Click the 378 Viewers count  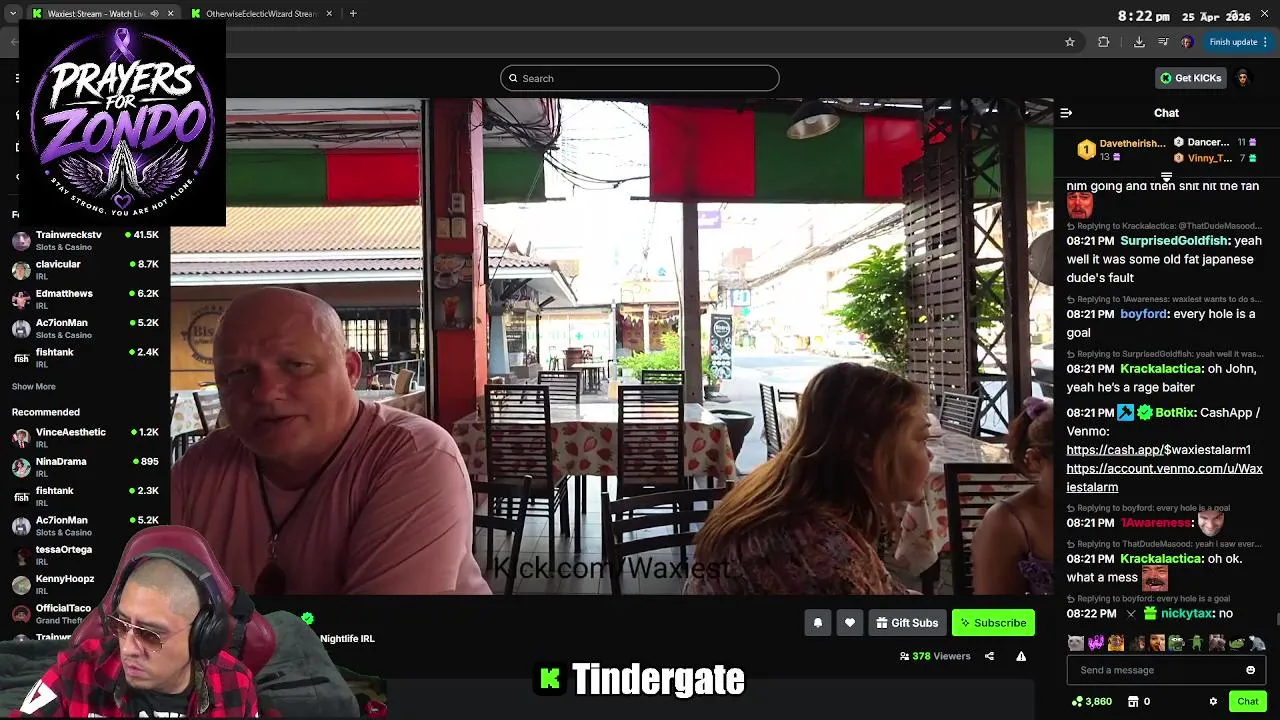click(x=935, y=656)
